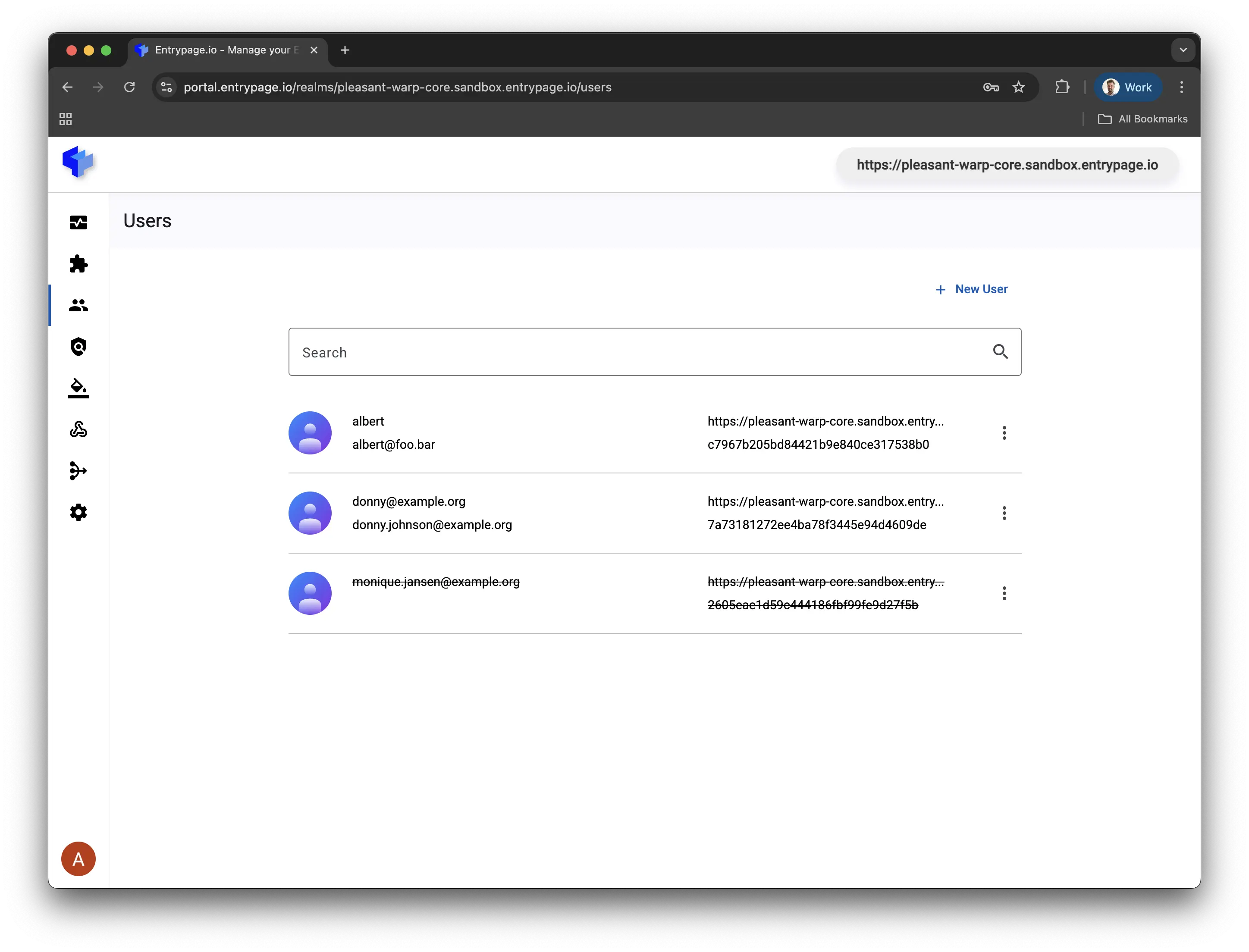
Task: Click the browser address bar URL
Action: click(x=397, y=87)
